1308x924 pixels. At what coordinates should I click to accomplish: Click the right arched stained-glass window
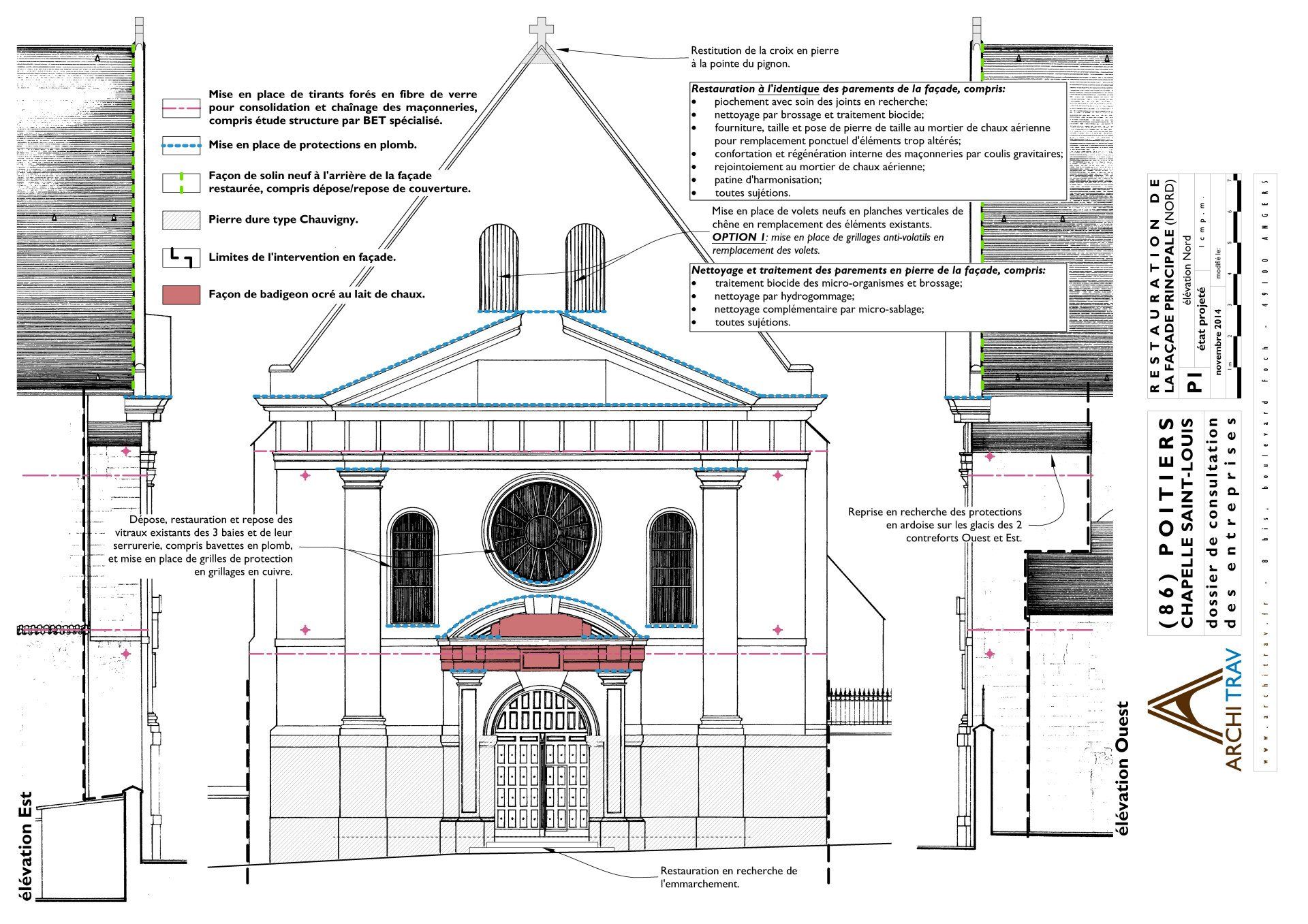click(671, 567)
